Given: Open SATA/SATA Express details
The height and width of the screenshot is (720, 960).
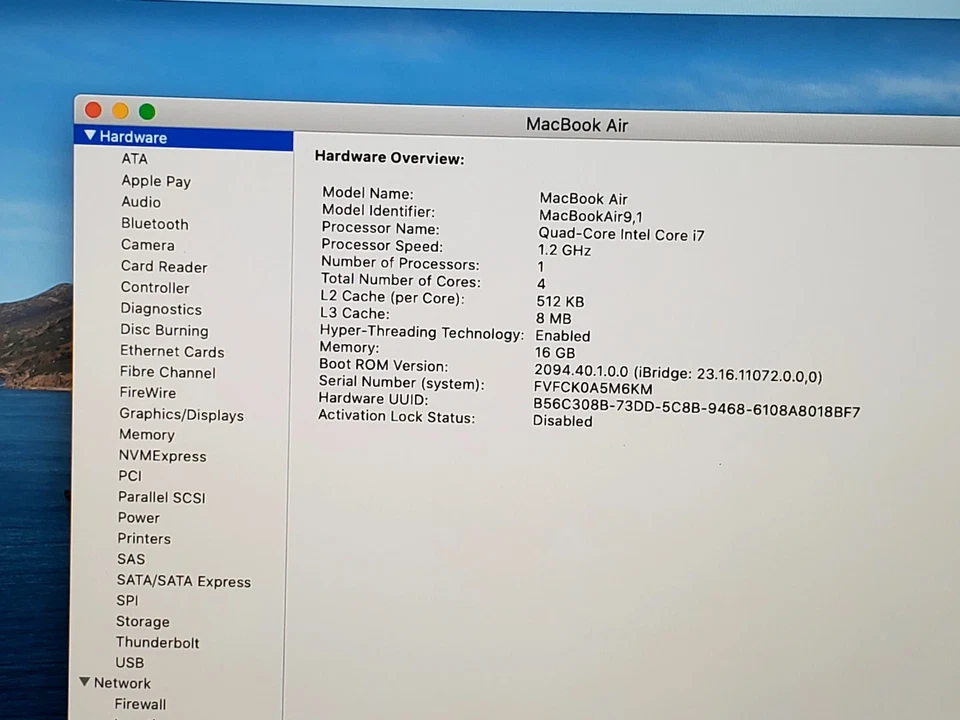Looking at the screenshot, I should (x=184, y=581).
